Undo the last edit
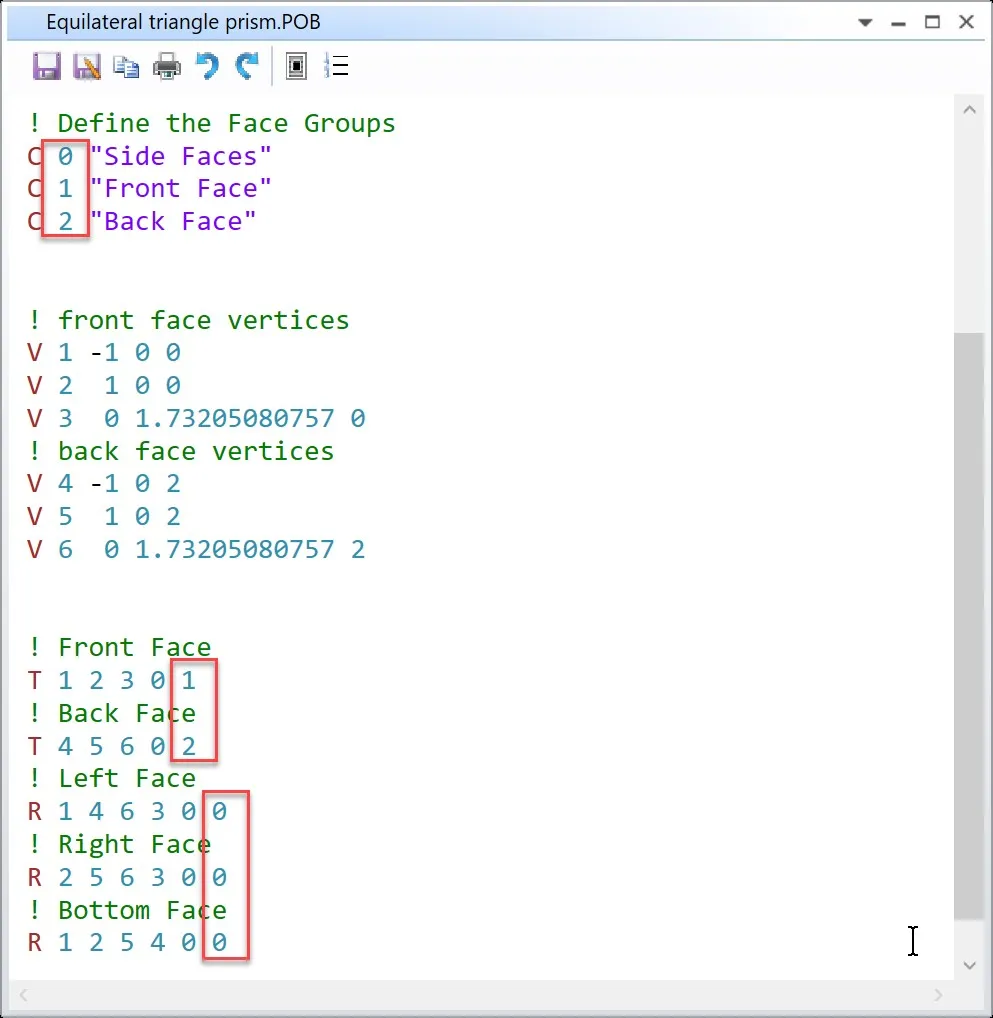This screenshot has height=1018, width=993. pos(207,67)
